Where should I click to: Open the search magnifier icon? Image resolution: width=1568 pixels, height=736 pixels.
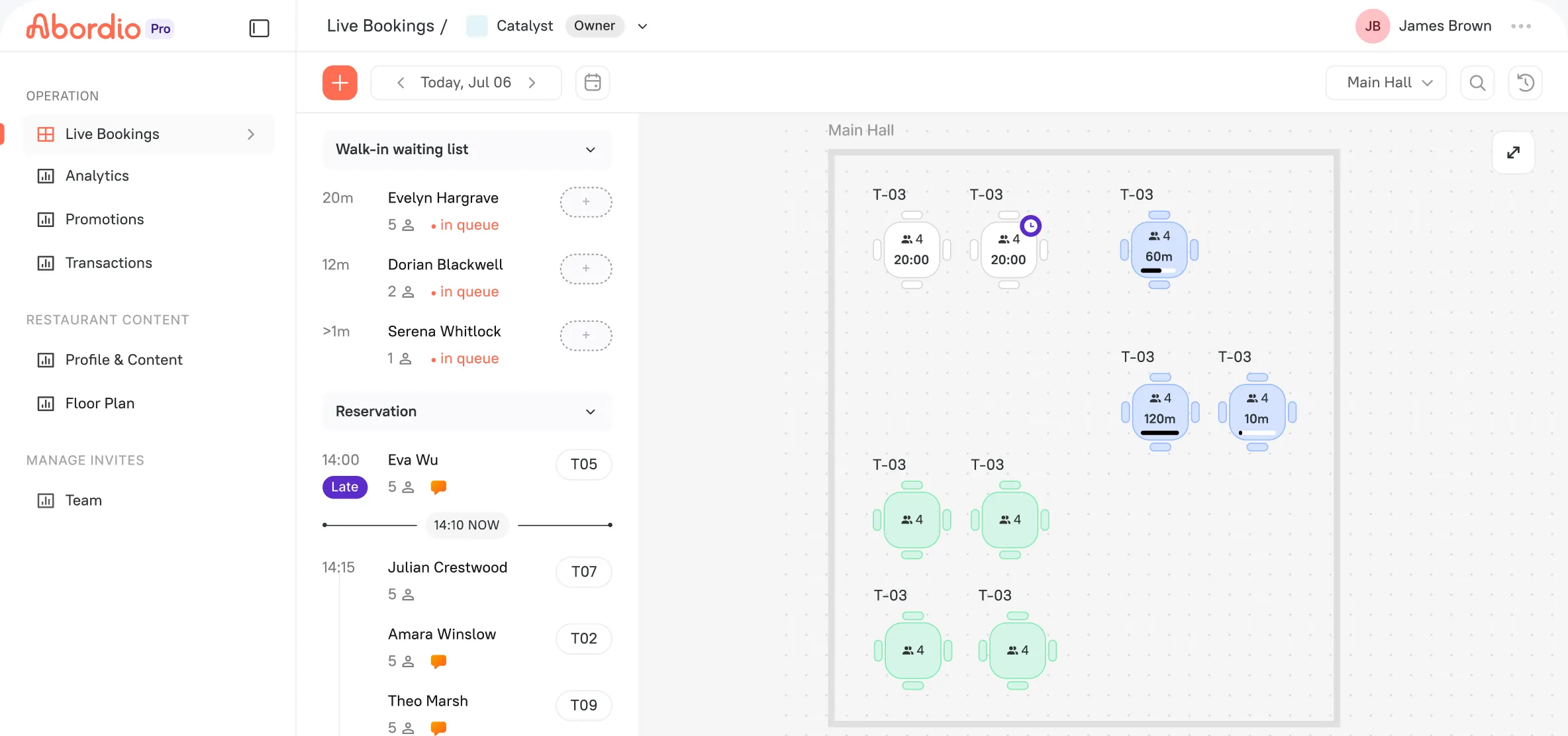(x=1477, y=83)
